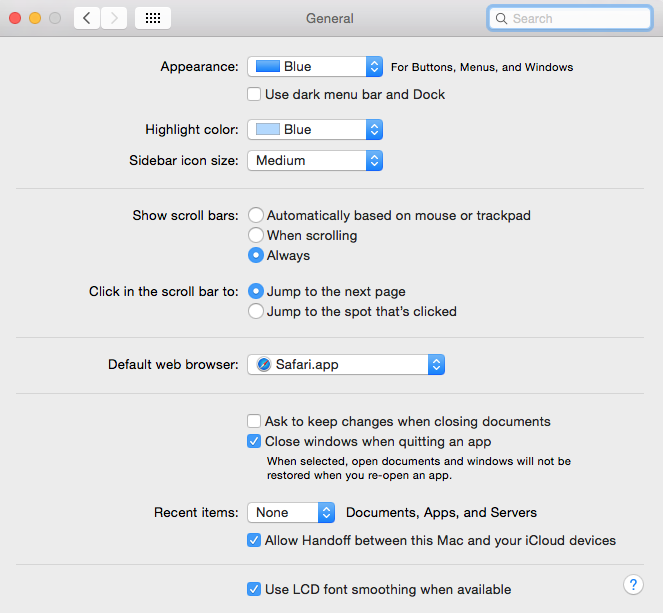
Task: Go back with the left chevron button
Action: 87,18
